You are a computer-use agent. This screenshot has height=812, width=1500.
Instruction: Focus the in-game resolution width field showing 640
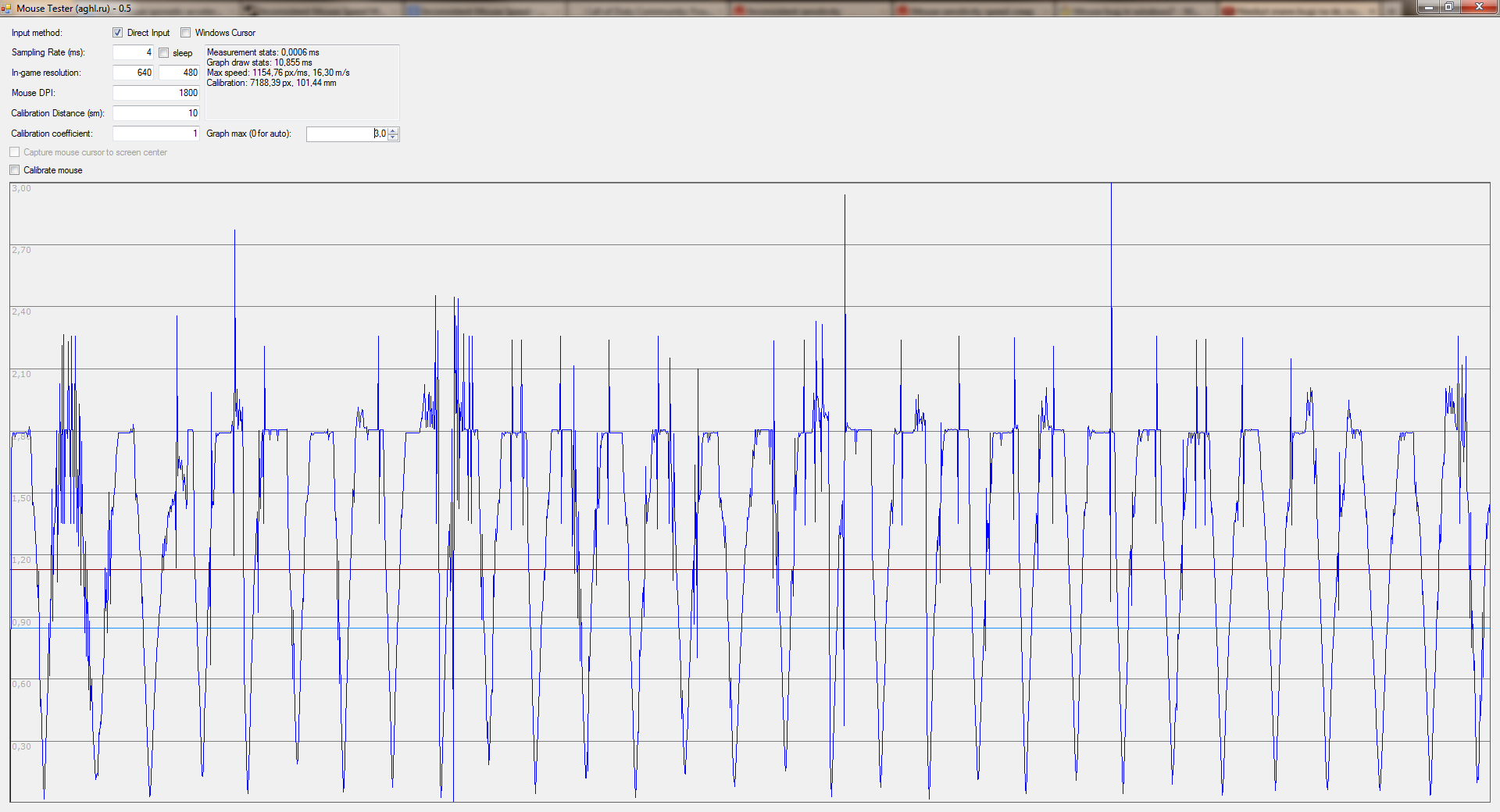(133, 73)
